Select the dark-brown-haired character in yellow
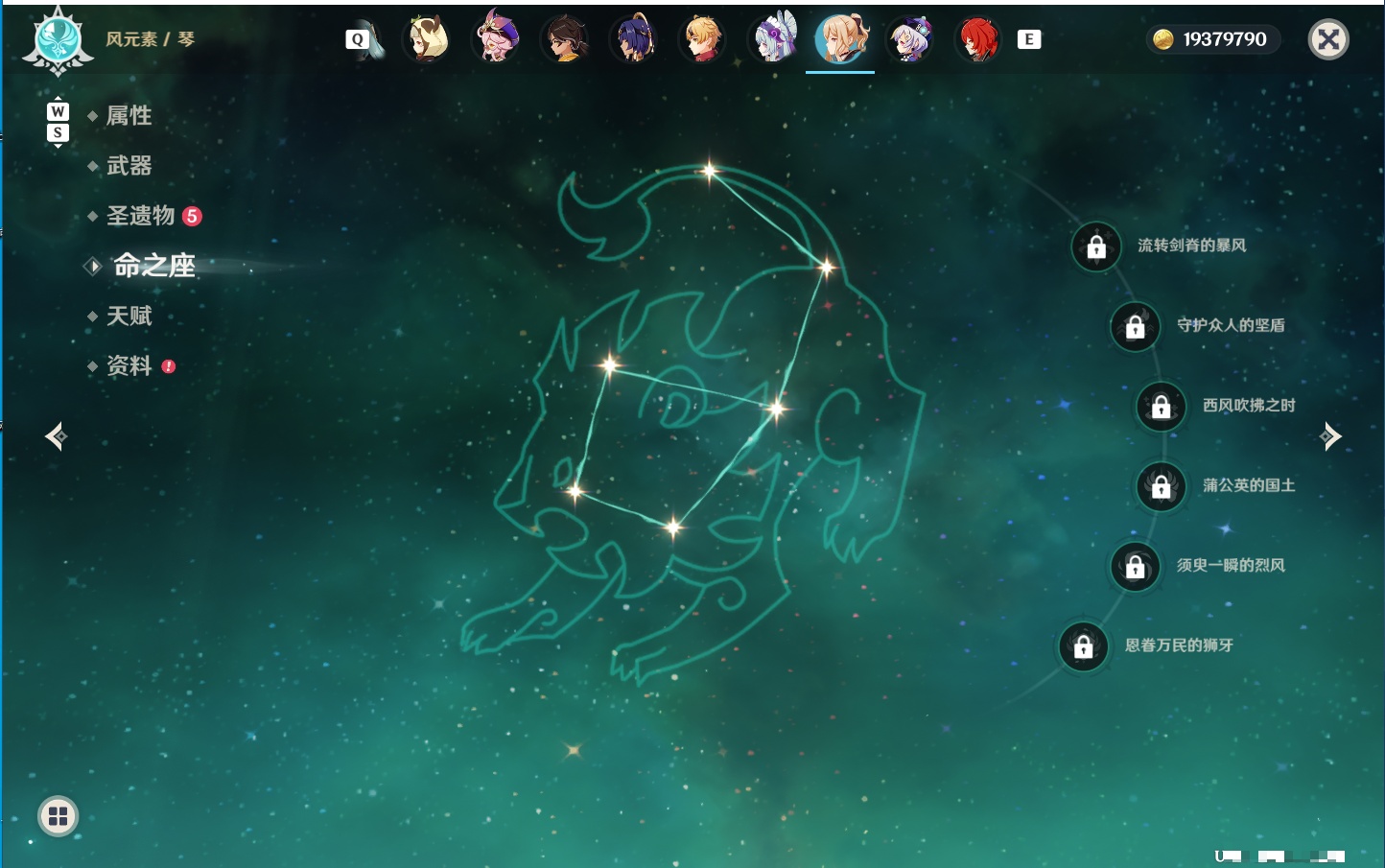The image size is (1385, 868). [566, 39]
